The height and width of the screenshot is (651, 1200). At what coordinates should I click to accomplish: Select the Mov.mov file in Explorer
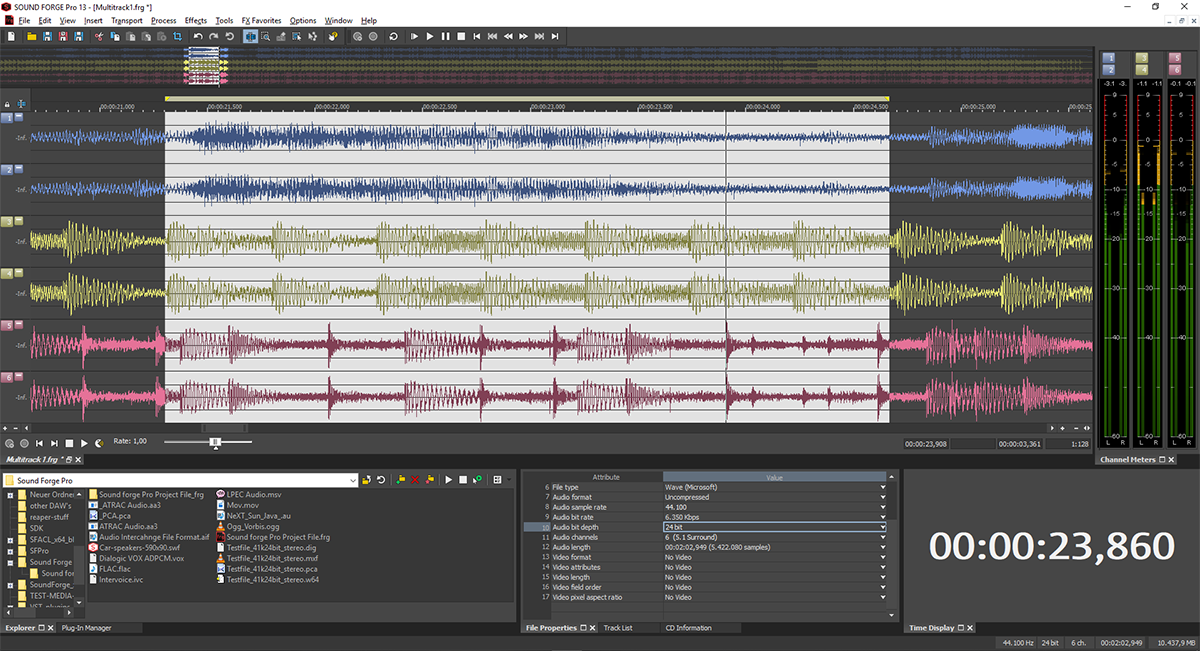click(236, 505)
